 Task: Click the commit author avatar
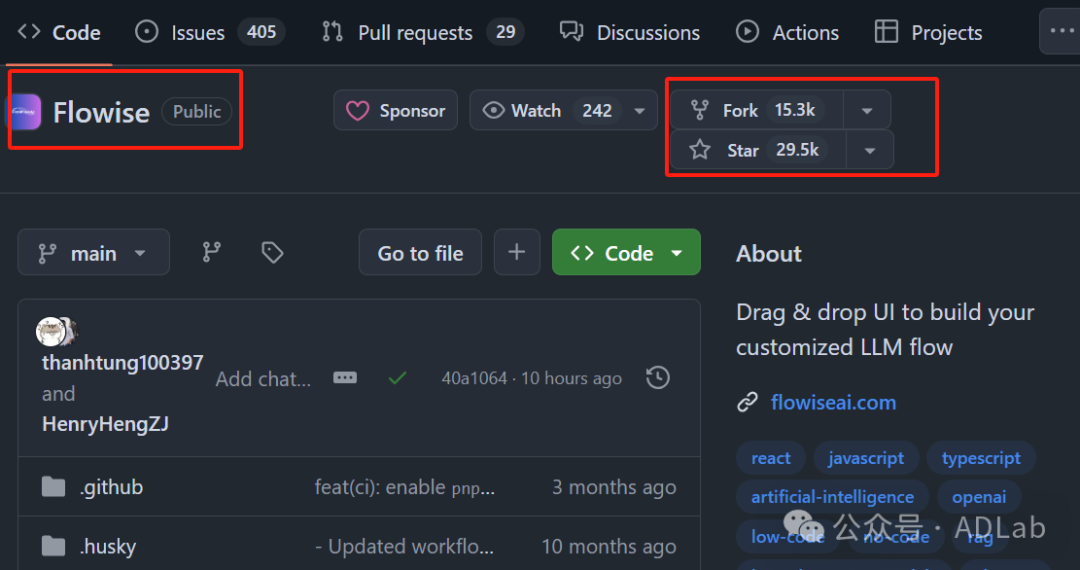coord(52,332)
